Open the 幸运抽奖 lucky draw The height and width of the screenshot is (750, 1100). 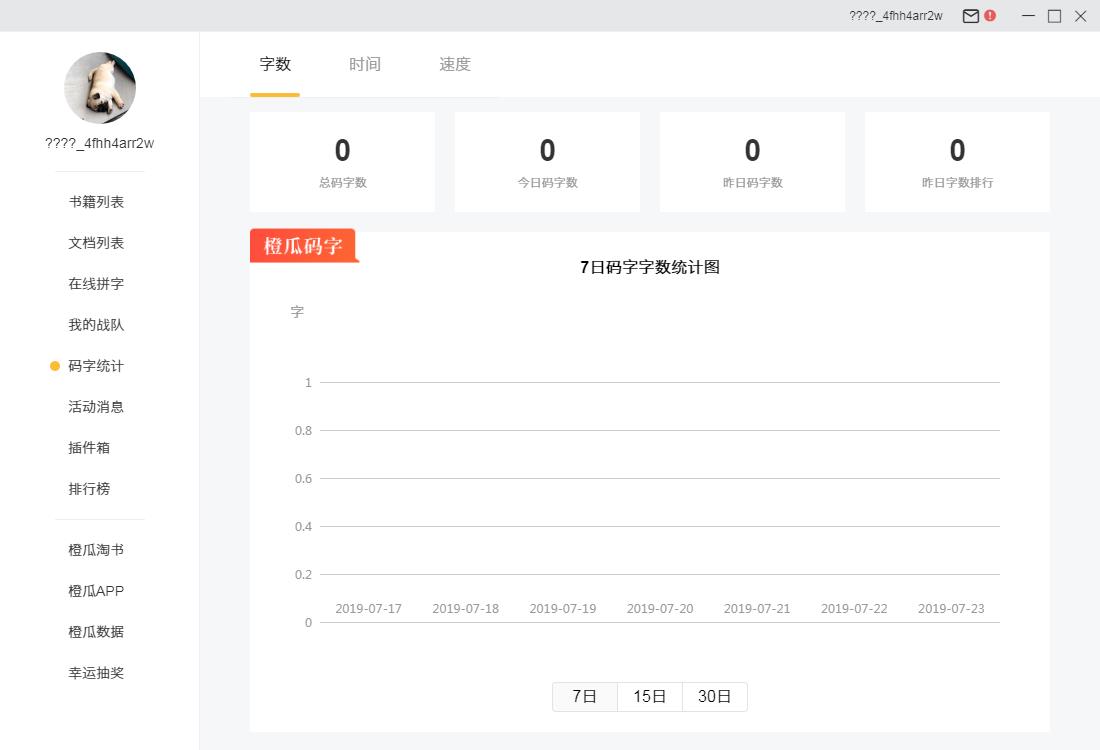(96, 673)
